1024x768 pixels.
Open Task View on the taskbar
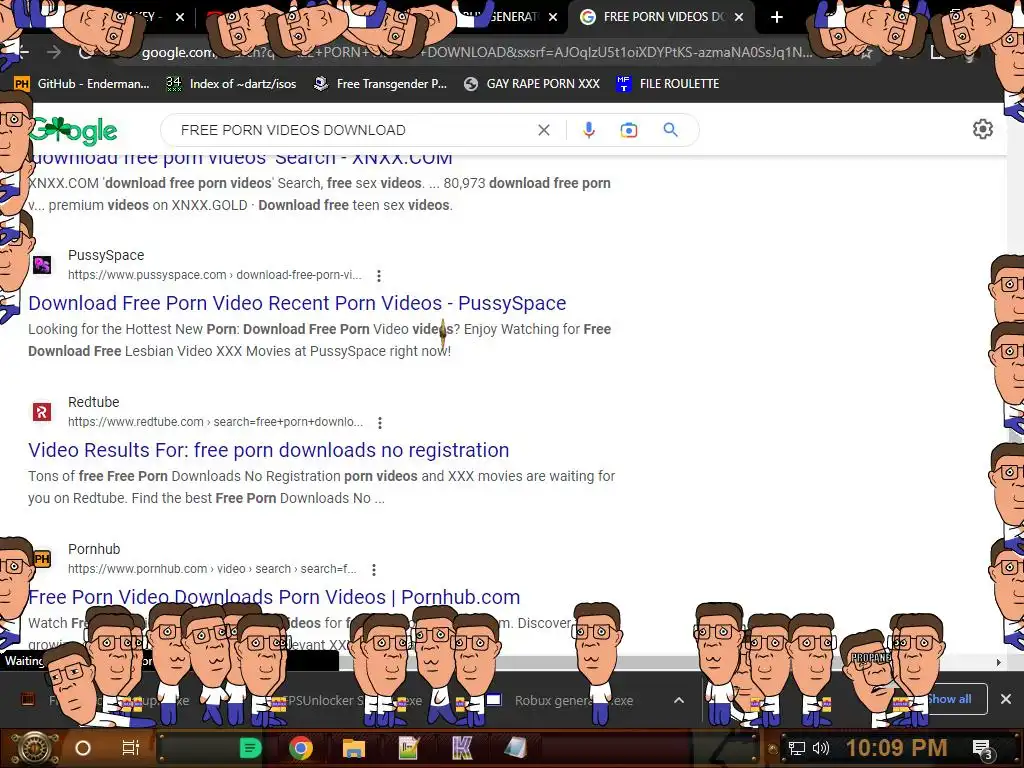coord(131,748)
